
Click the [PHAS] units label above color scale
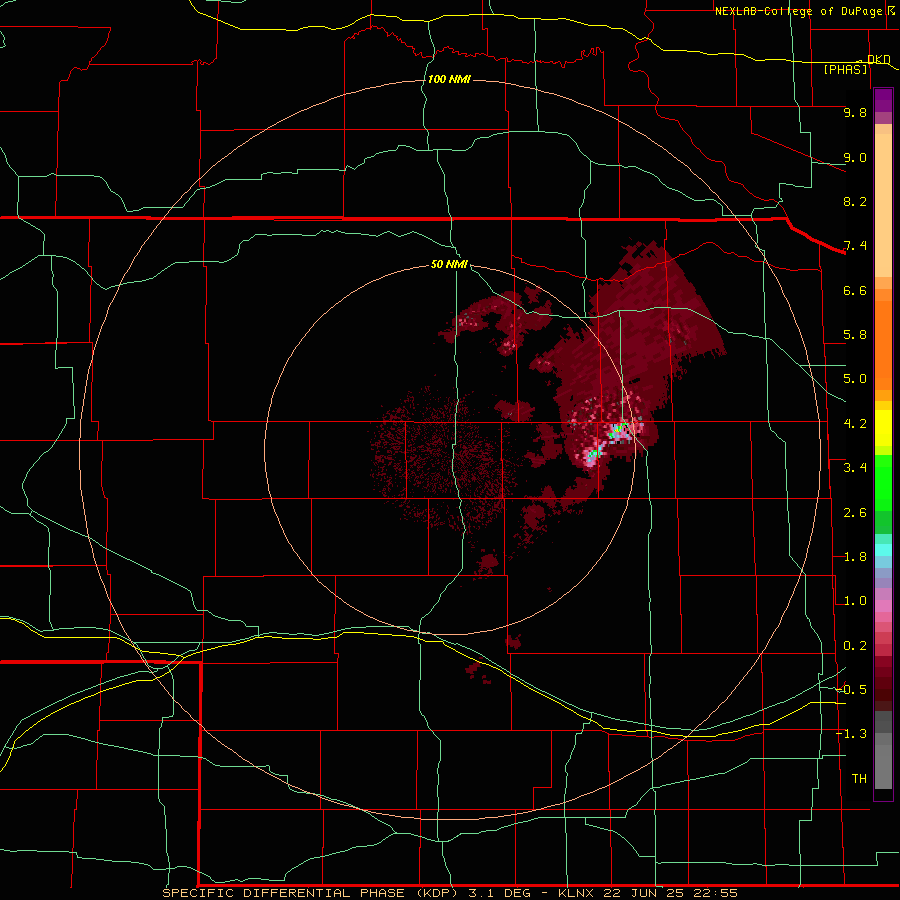845,69
